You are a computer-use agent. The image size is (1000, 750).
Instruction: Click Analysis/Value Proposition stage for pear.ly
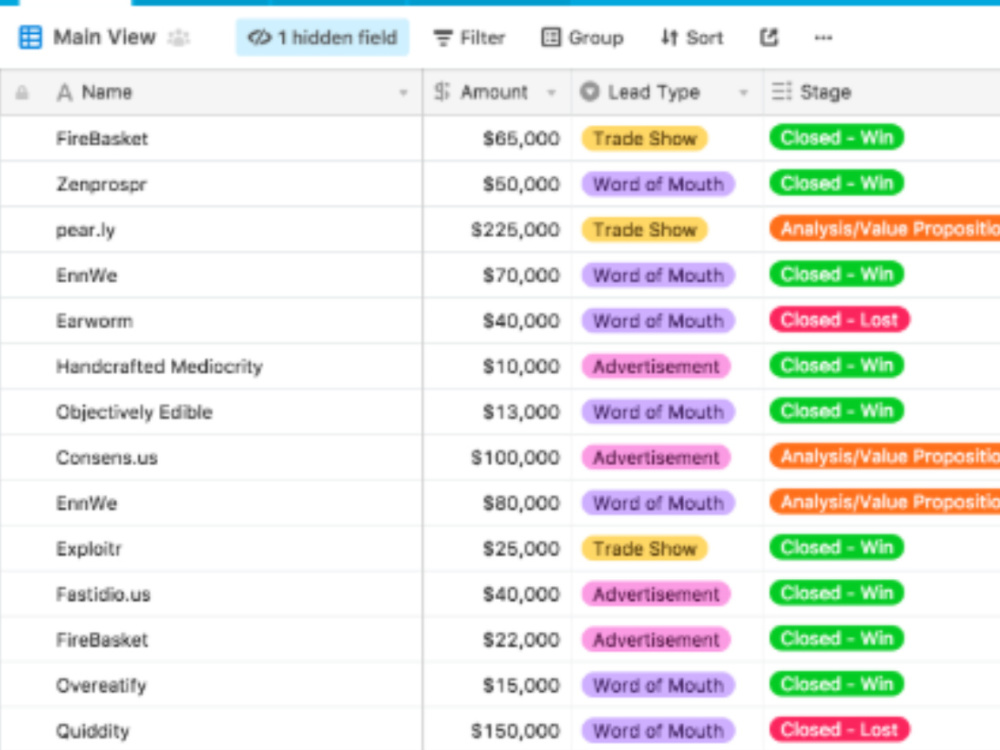[885, 228]
